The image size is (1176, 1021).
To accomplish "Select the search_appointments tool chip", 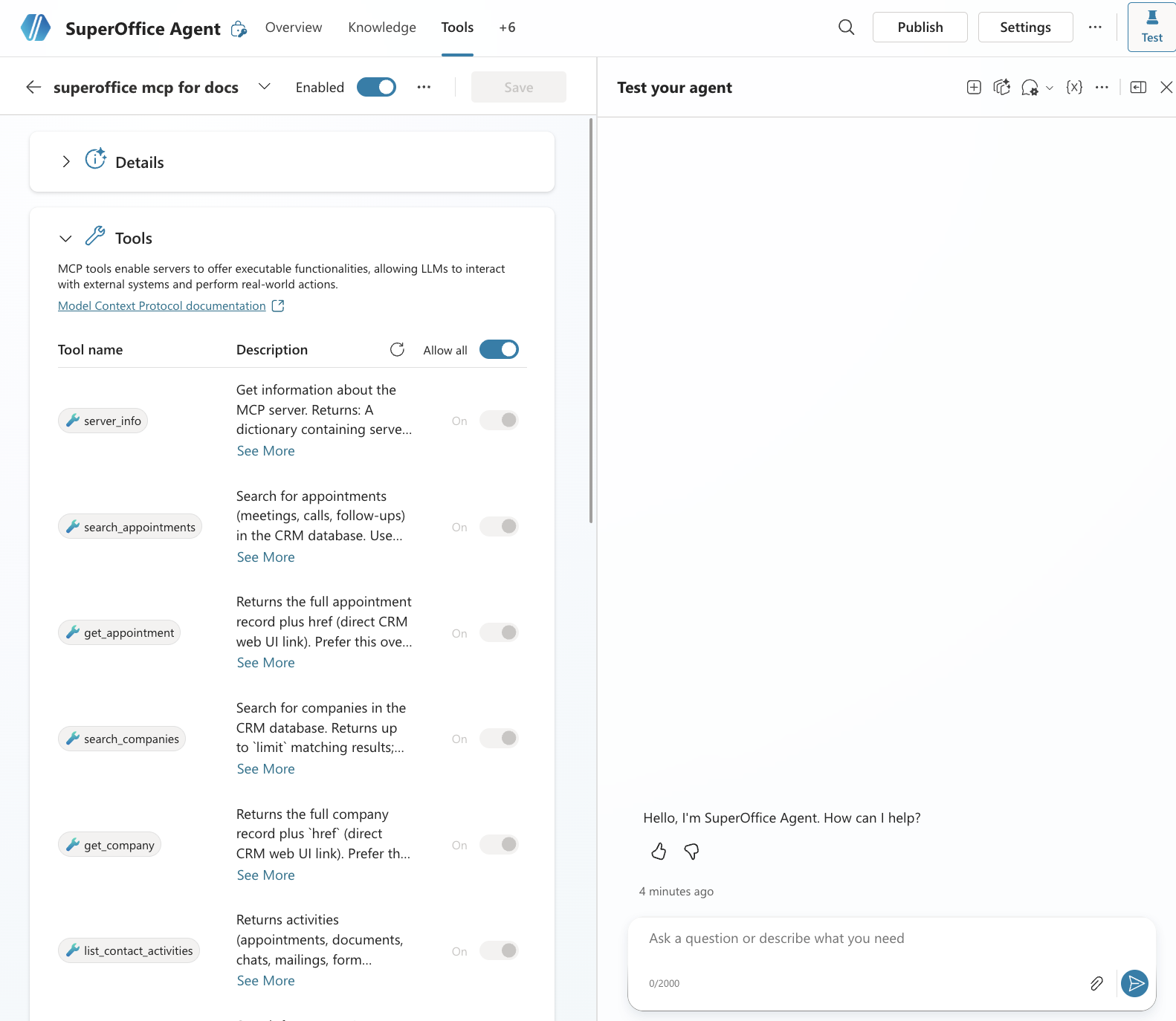I will click(130, 527).
